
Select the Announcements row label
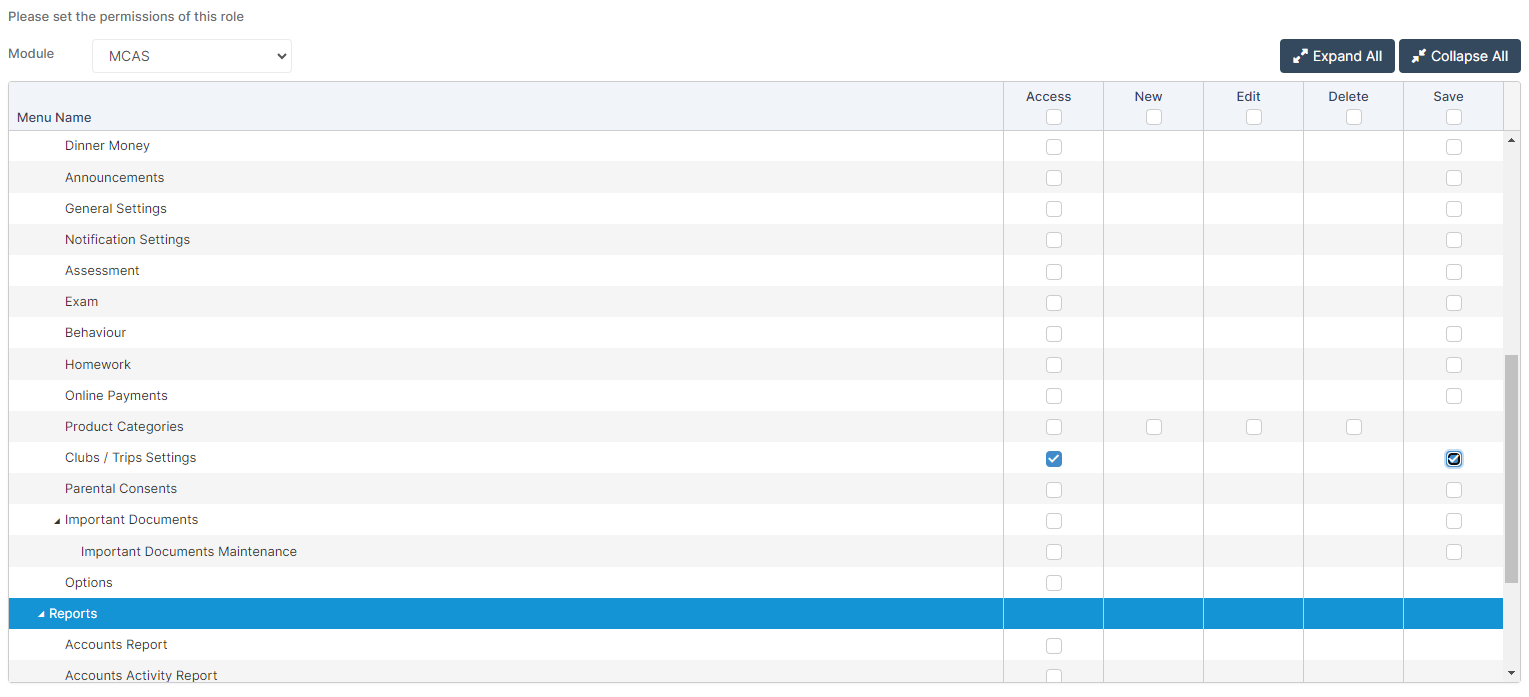pos(114,178)
